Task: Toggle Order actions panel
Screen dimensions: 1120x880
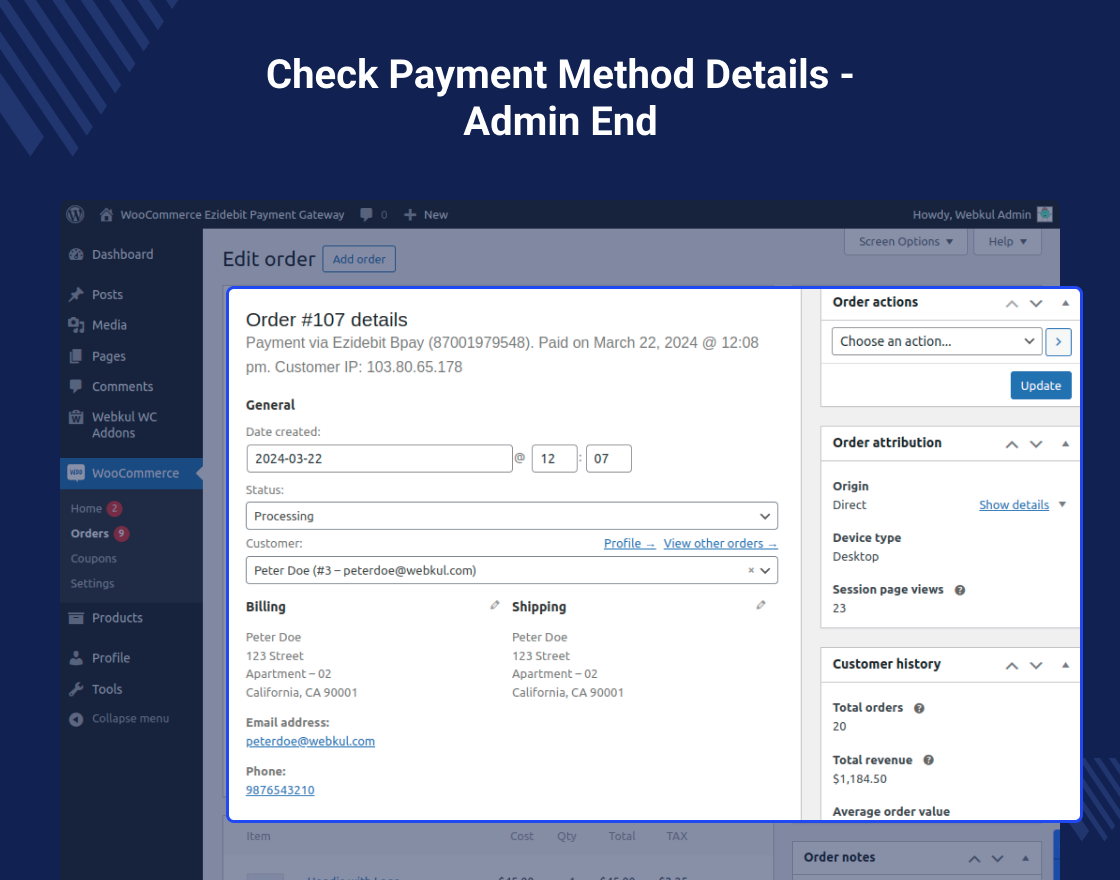Action: tap(1065, 303)
